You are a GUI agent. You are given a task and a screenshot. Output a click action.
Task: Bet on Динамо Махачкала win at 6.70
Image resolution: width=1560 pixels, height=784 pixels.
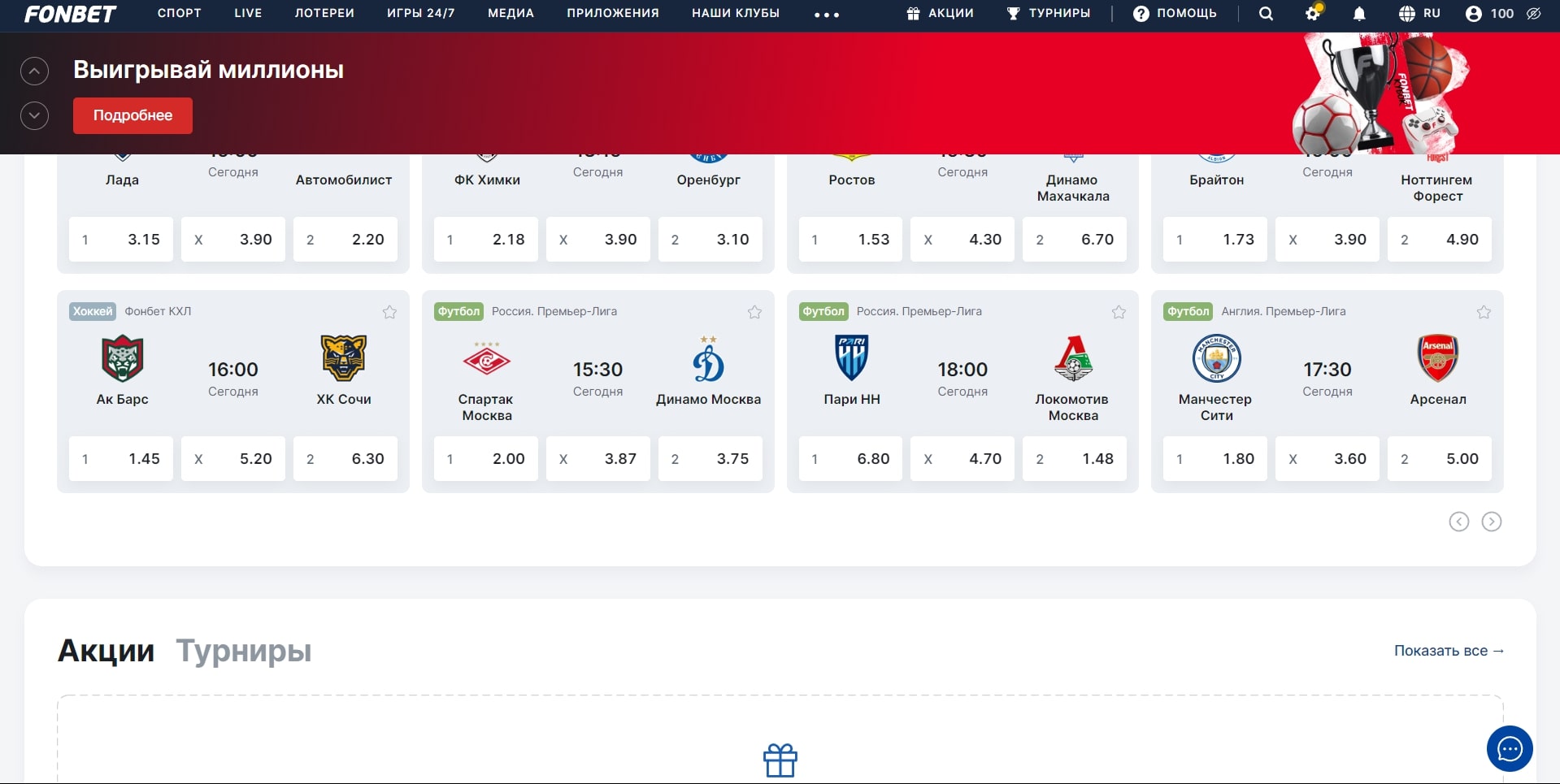1075,239
